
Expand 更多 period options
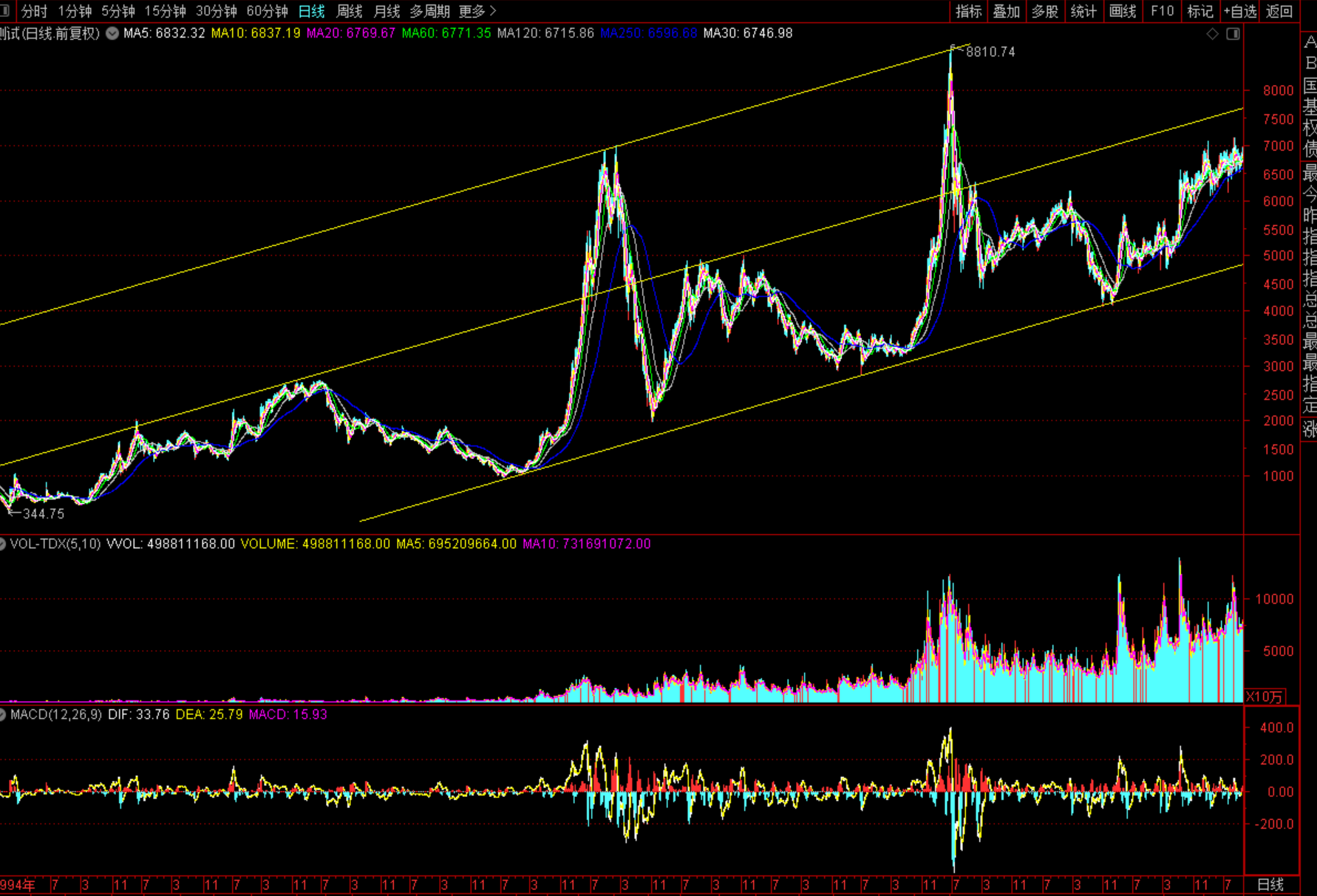(477, 11)
